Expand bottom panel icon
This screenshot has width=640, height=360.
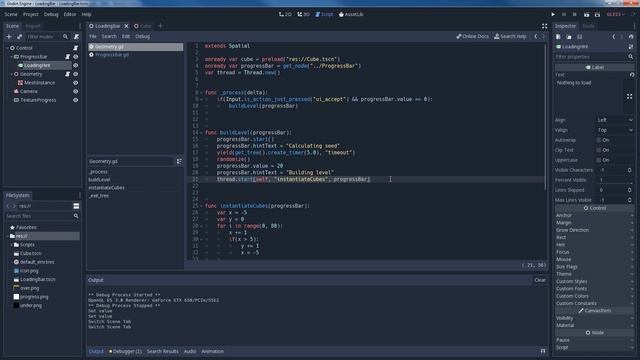[543, 351]
